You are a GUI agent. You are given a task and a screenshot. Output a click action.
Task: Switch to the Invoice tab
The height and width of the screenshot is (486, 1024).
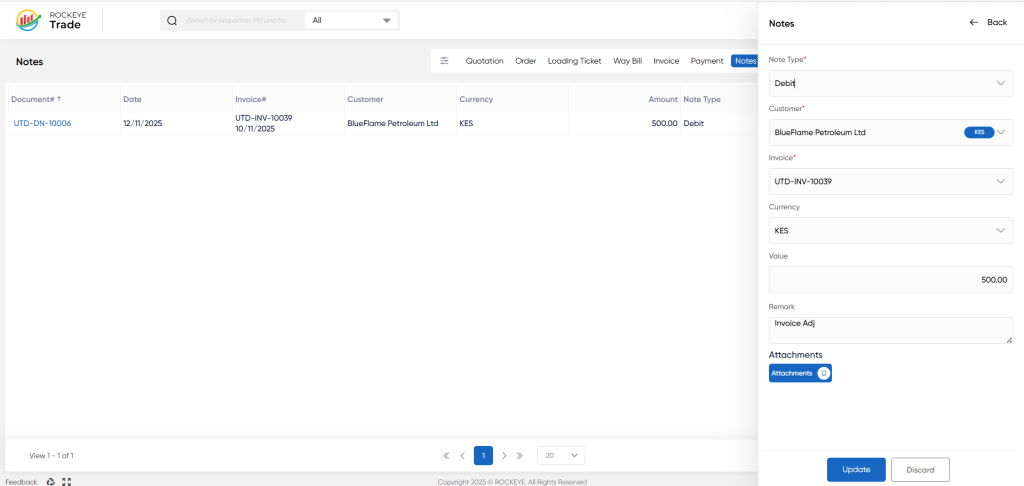(x=666, y=61)
